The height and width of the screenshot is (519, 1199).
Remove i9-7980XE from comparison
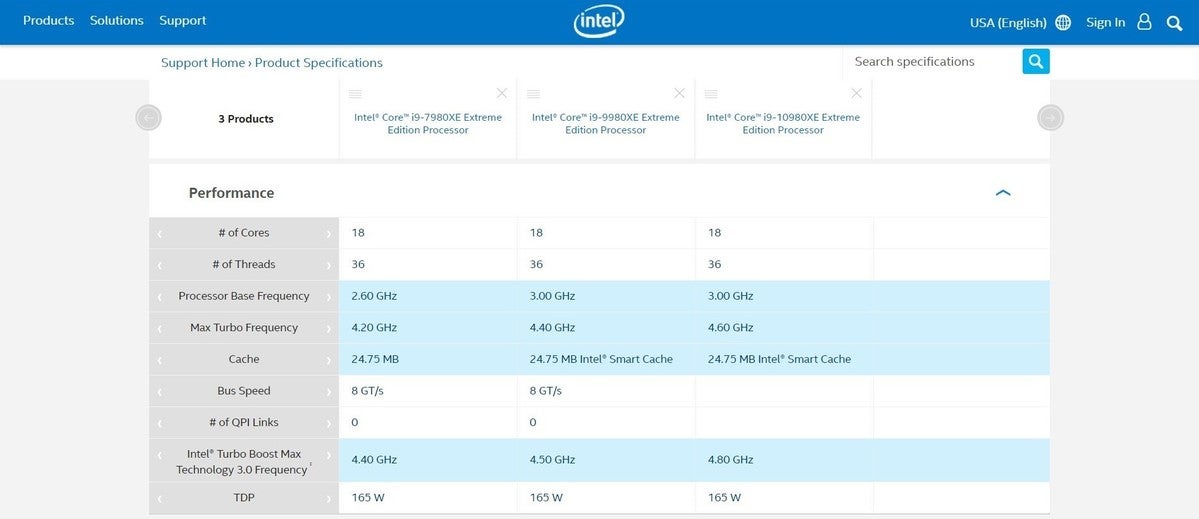tap(502, 93)
